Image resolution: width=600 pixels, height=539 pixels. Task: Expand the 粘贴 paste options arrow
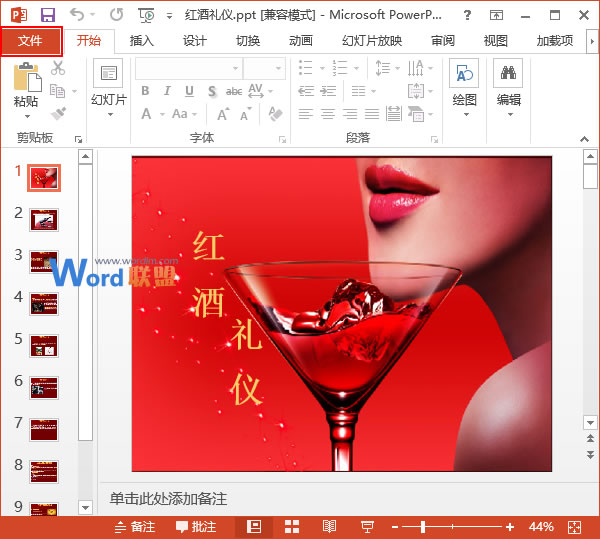pyautogui.click(x=27, y=115)
